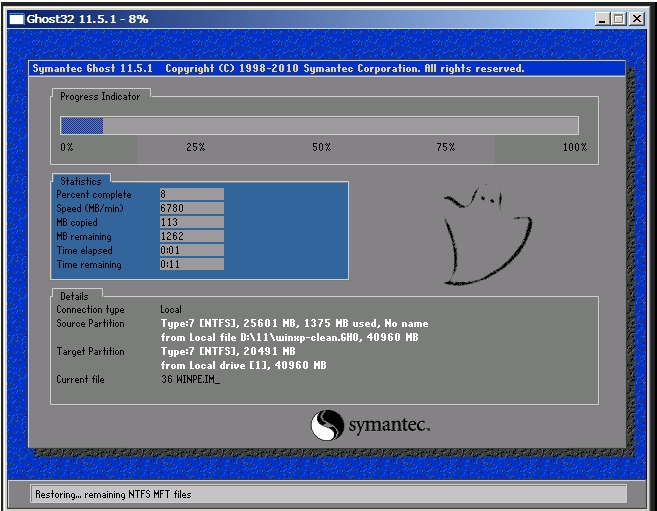The width and height of the screenshot is (657, 511).
Task: Click the Progress Indicator panel label
Action: pos(100,96)
